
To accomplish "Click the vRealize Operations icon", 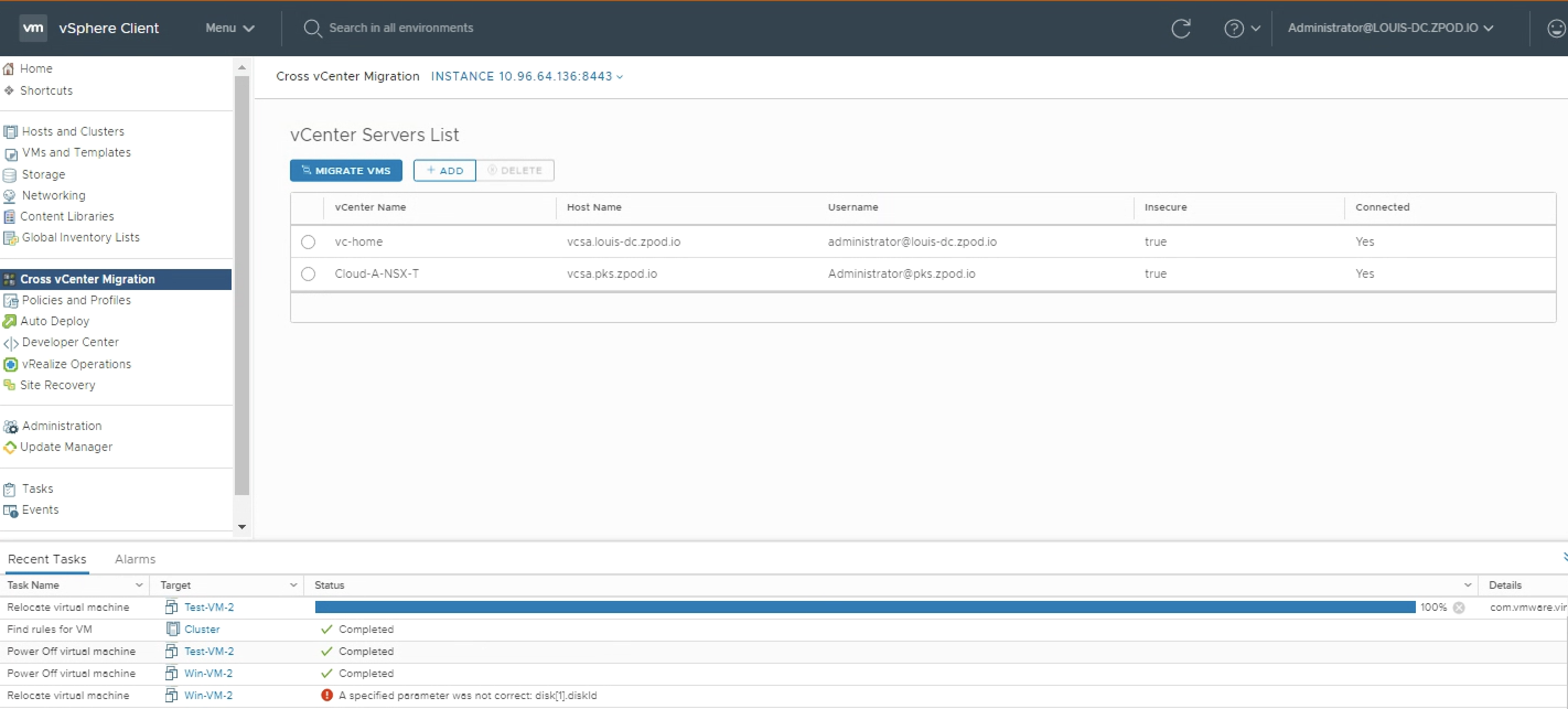I will point(10,364).
